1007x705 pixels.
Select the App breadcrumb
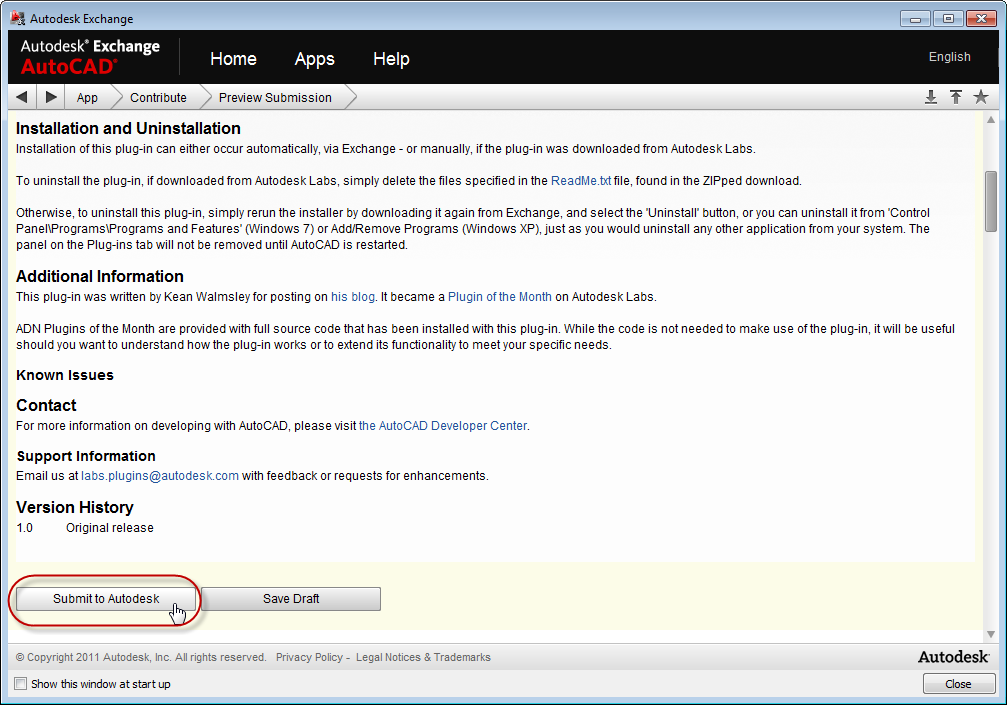tap(87, 97)
